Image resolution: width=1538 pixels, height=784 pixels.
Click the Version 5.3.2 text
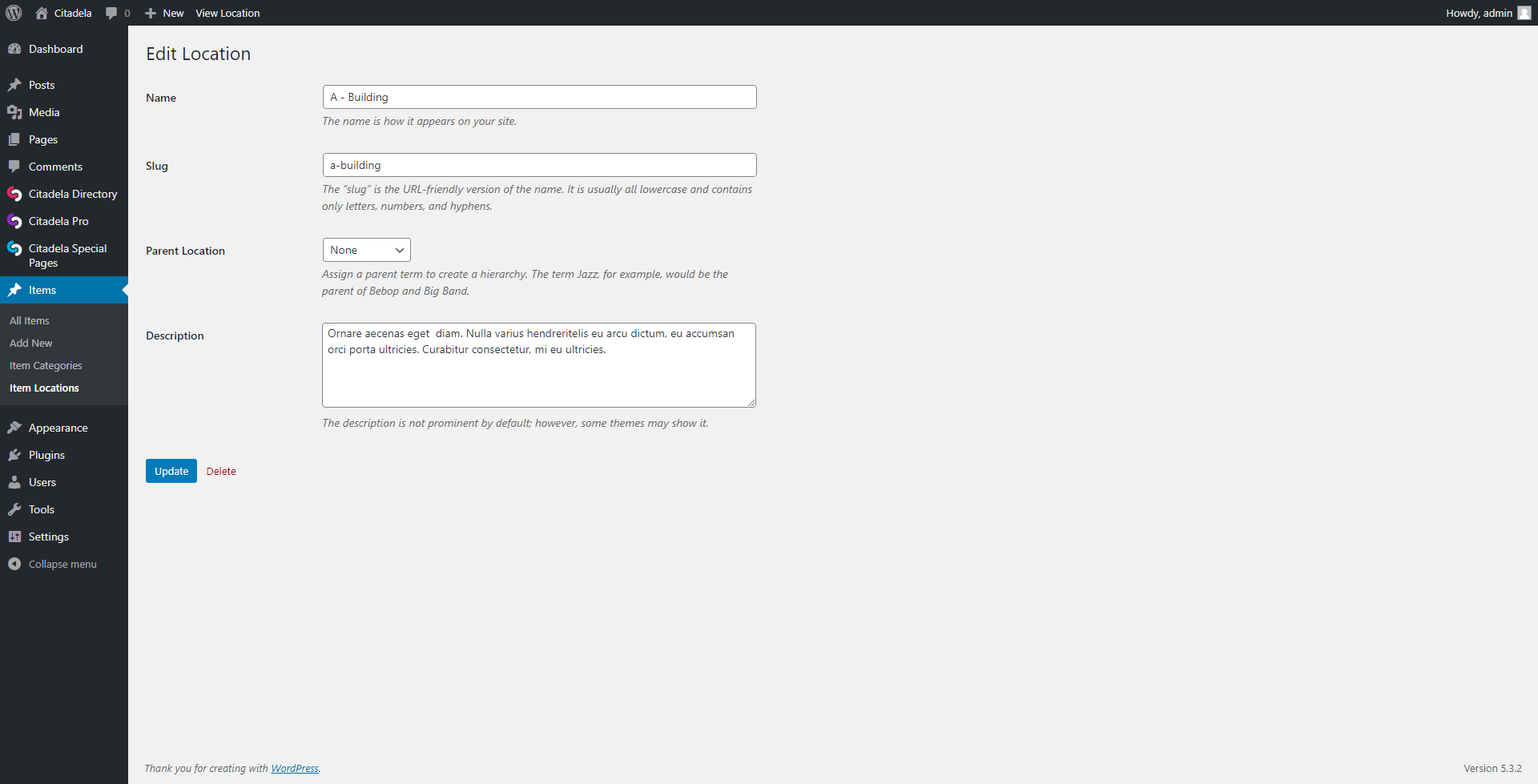1492,768
